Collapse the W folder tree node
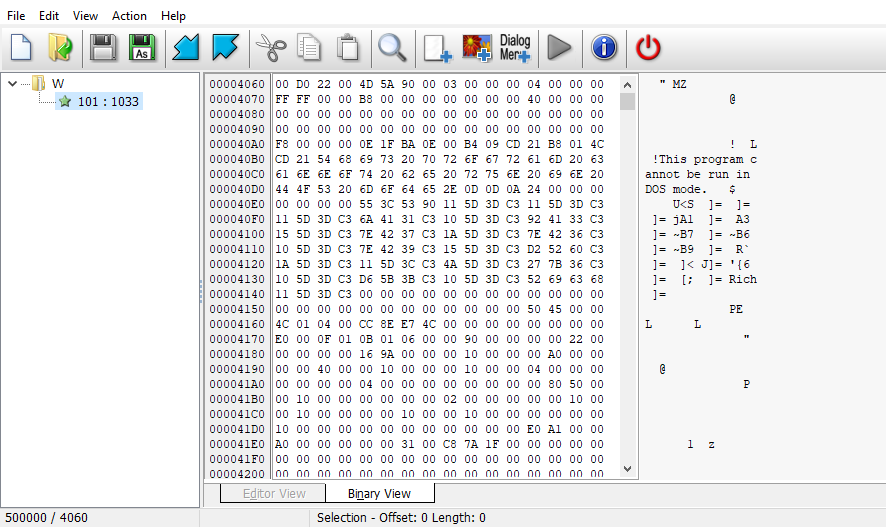The height and width of the screenshot is (527, 886). click(x=13, y=83)
